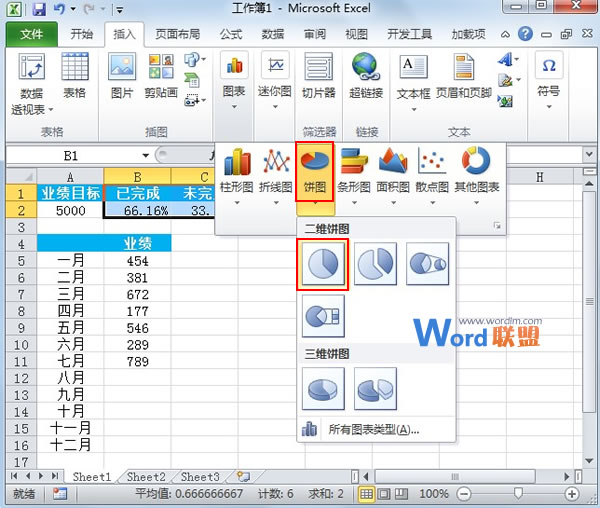Click the Header and Footer icon

(x=464, y=67)
